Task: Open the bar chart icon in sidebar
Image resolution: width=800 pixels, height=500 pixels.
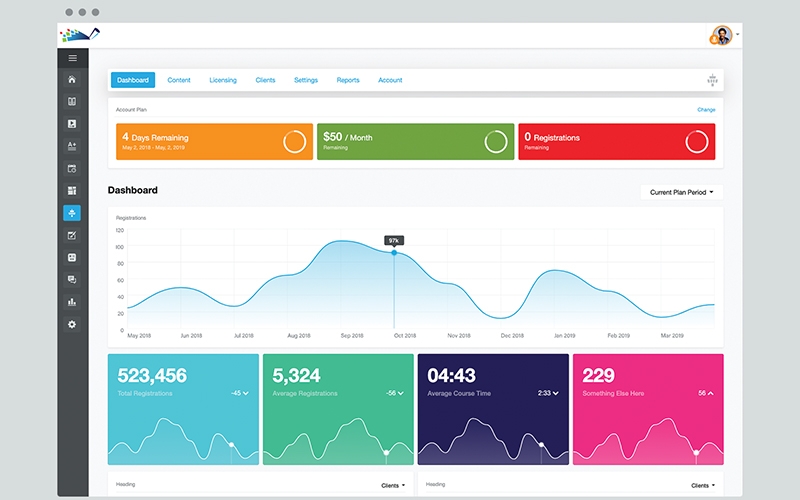Action: (72, 302)
